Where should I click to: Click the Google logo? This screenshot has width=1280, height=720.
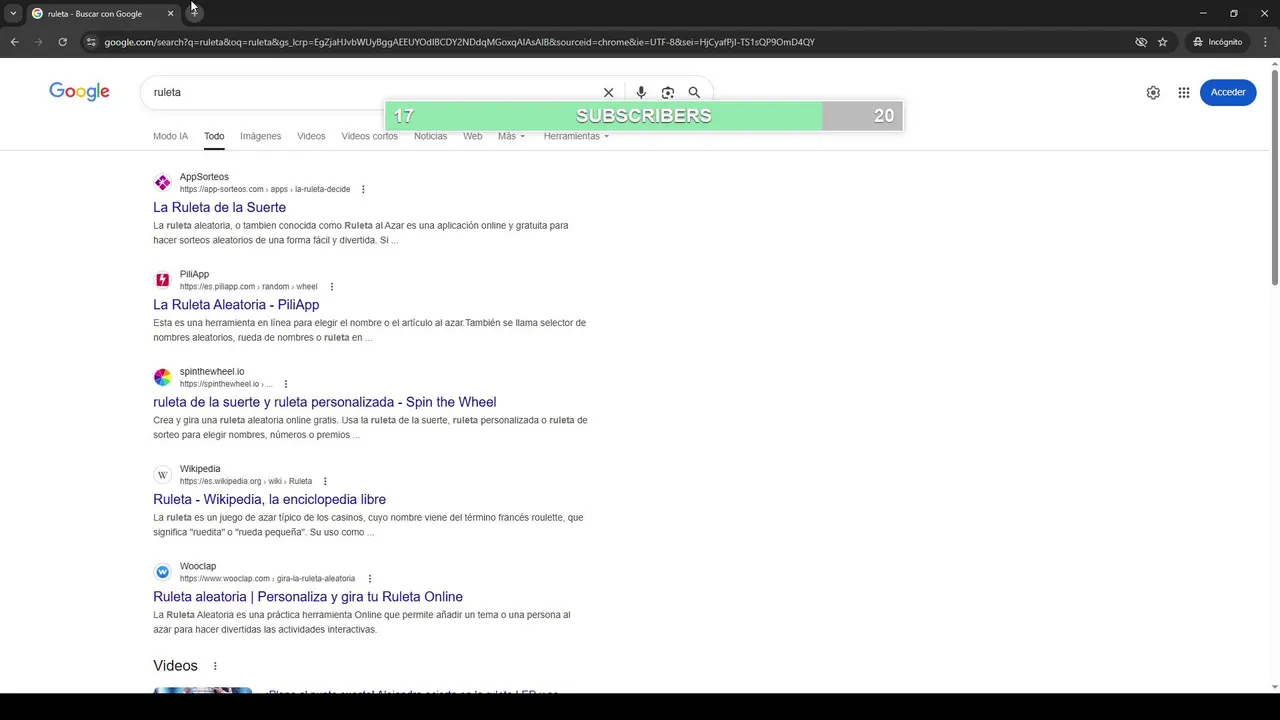point(79,92)
